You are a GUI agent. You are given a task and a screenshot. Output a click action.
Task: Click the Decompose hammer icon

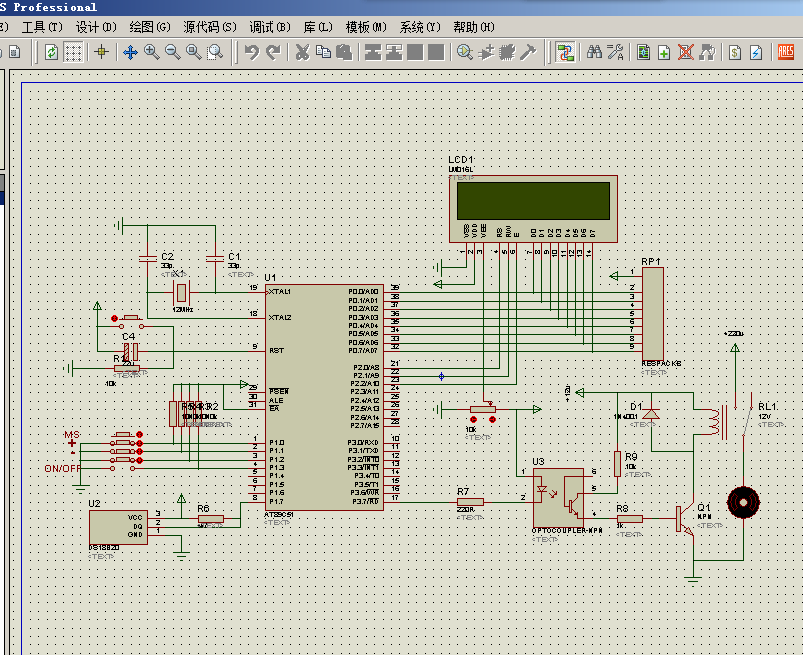528,52
